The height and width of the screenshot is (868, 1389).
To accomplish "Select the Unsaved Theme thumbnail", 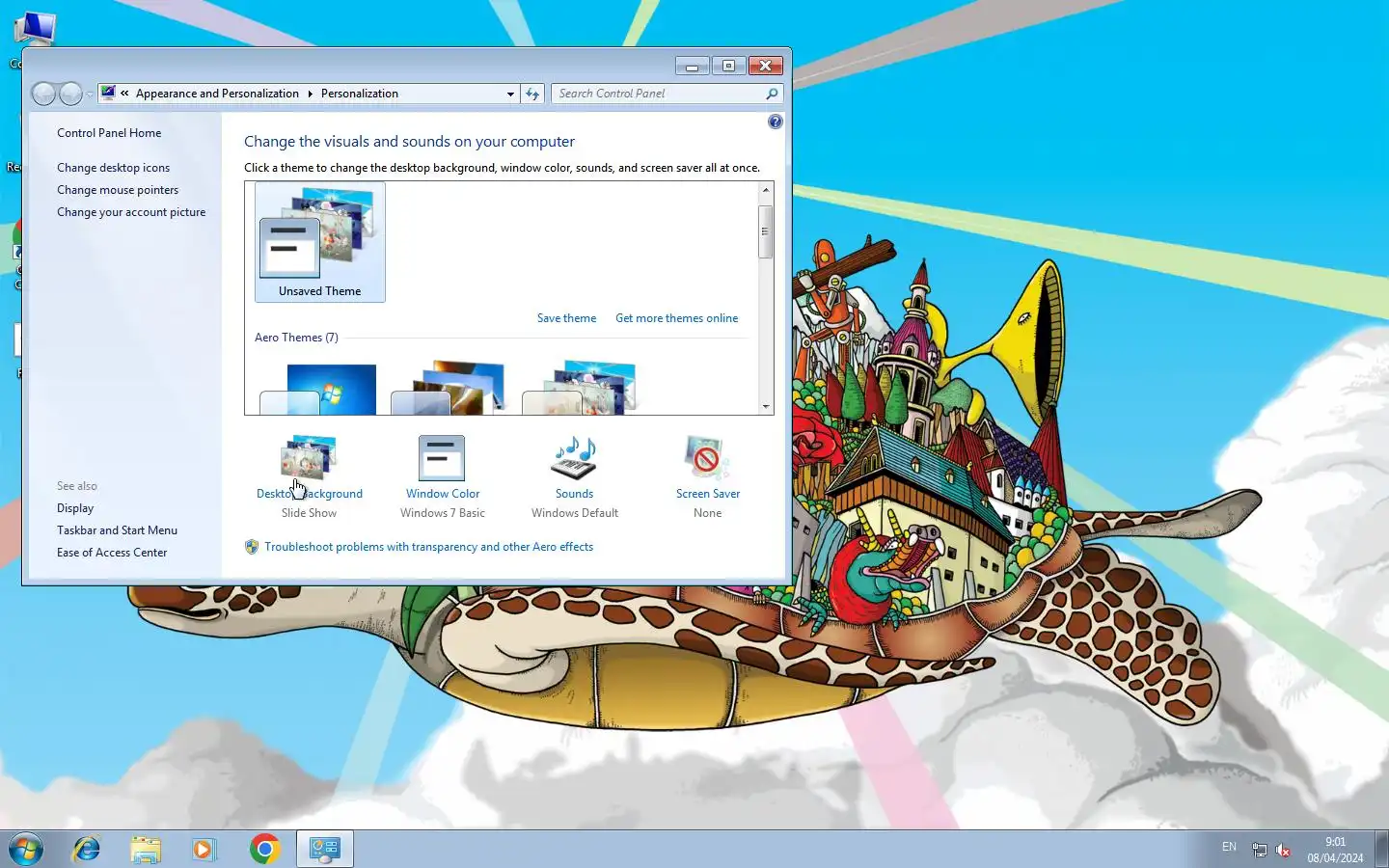I will [x=320, y=242].
